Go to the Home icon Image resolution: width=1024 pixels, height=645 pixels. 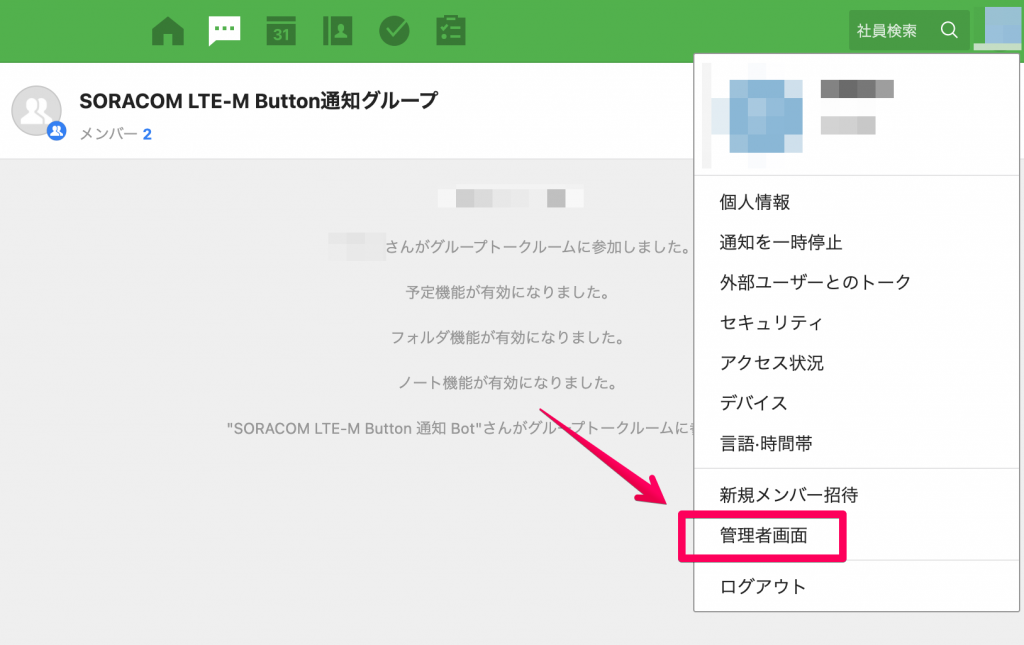168,31
